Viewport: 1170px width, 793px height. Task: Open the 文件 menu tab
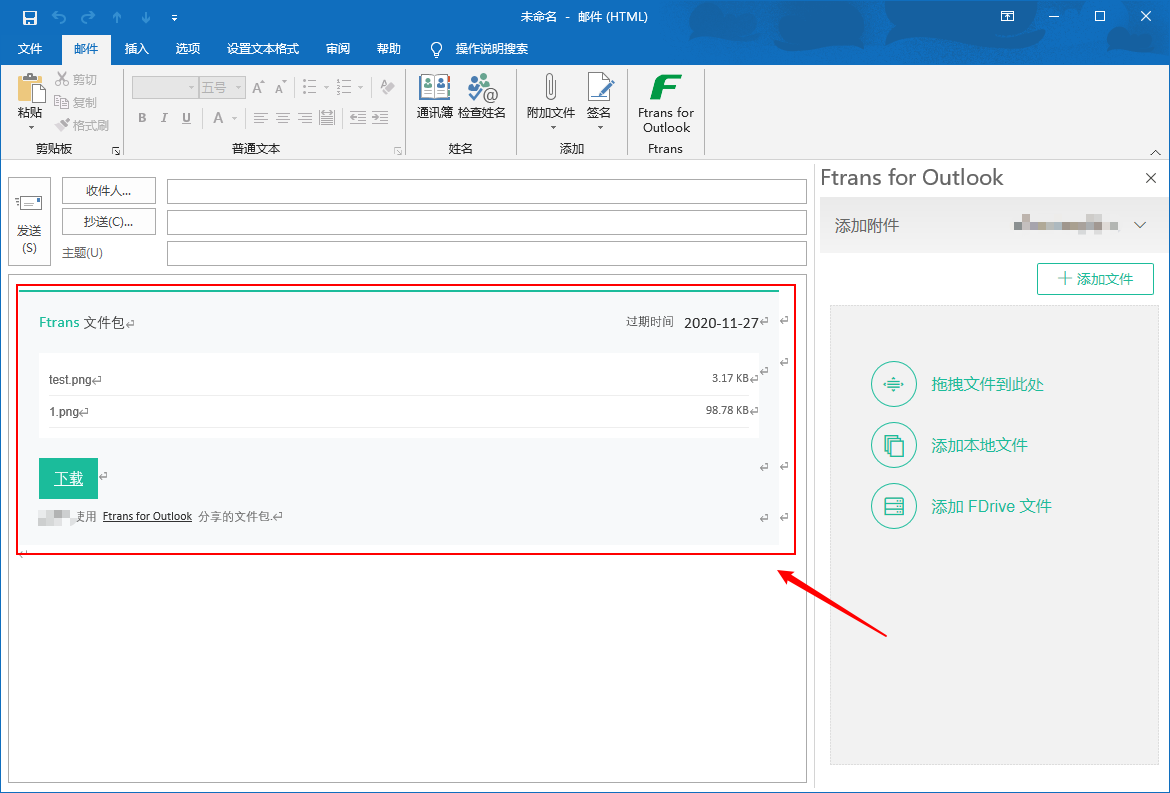coord(30,49)
